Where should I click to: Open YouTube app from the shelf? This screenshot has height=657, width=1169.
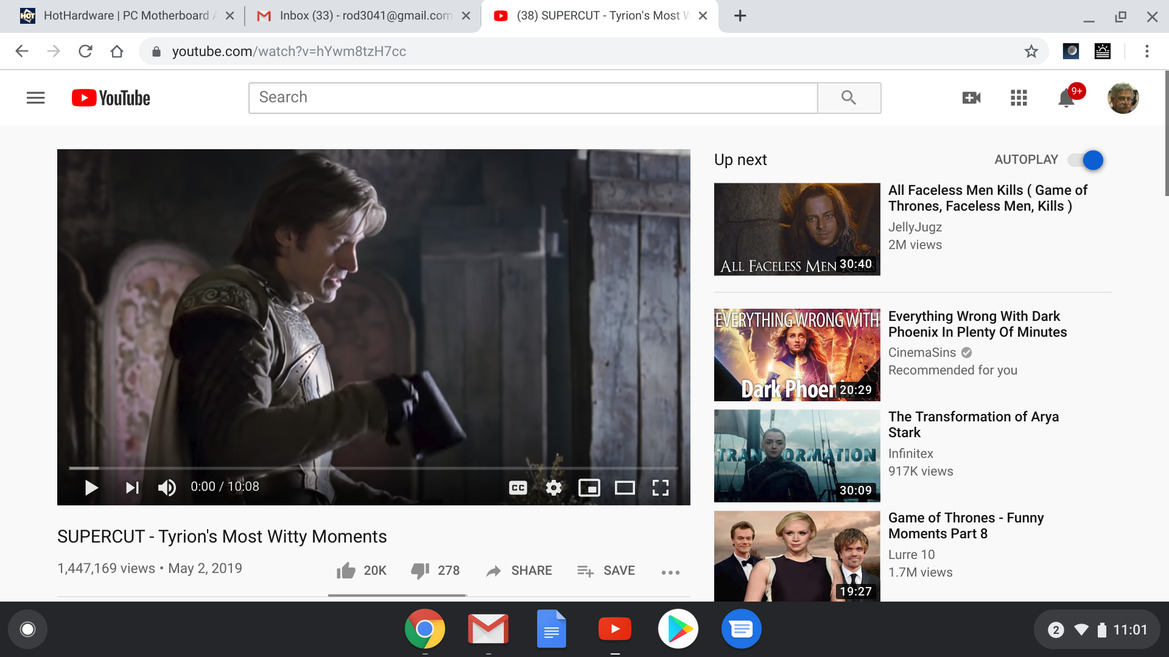[615, 629]
